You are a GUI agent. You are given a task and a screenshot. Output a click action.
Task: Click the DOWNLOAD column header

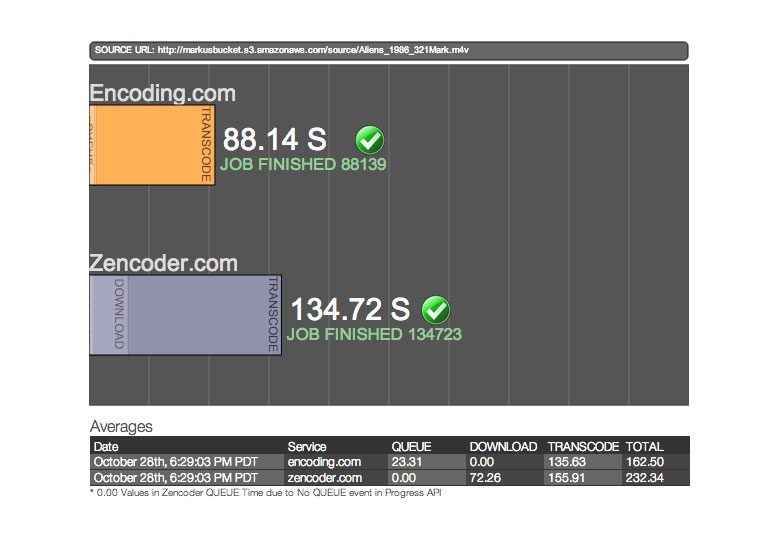tap(503, 447)
